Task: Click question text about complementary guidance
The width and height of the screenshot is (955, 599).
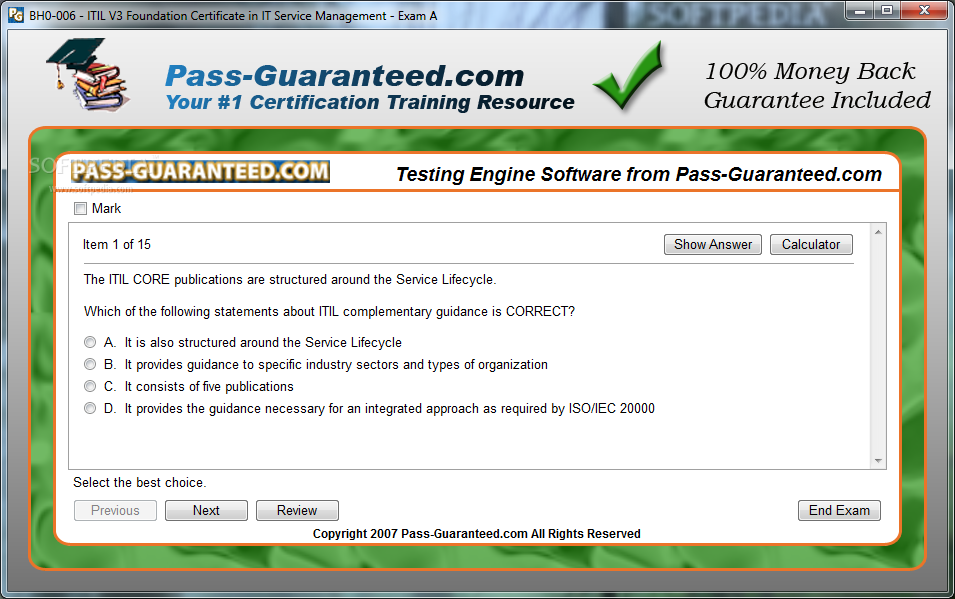Action: pos(329,311)
